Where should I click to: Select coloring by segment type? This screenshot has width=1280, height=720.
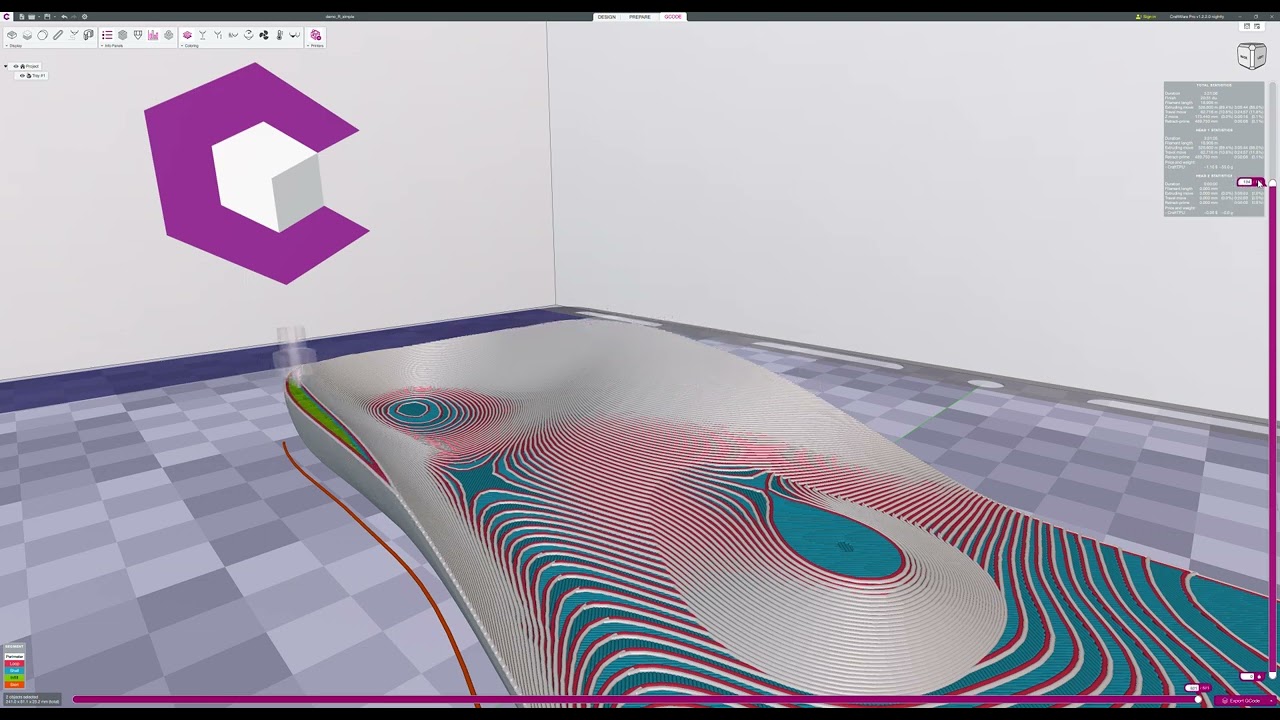click(x=187, y=35)
